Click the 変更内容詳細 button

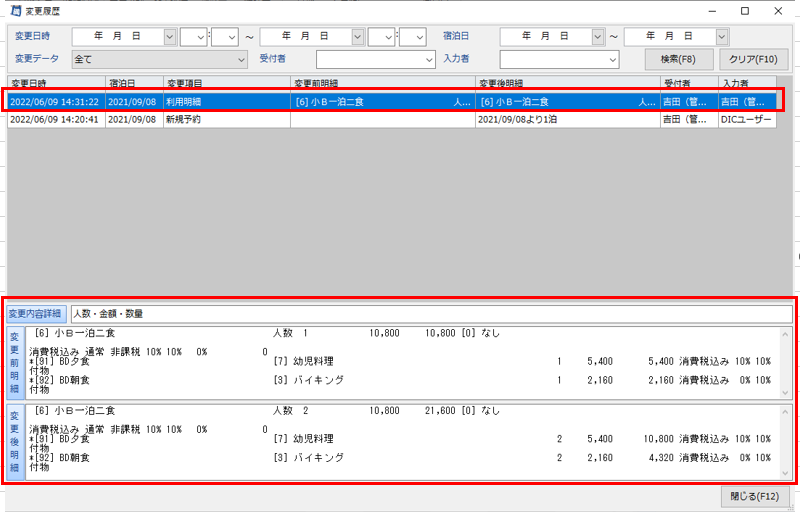[36, 314]
